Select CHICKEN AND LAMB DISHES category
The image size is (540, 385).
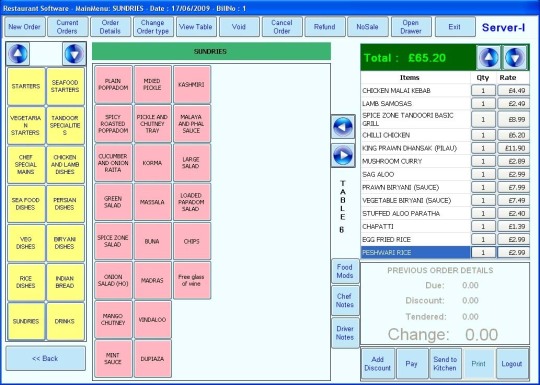pyautogui.click(x=65, y=165)
